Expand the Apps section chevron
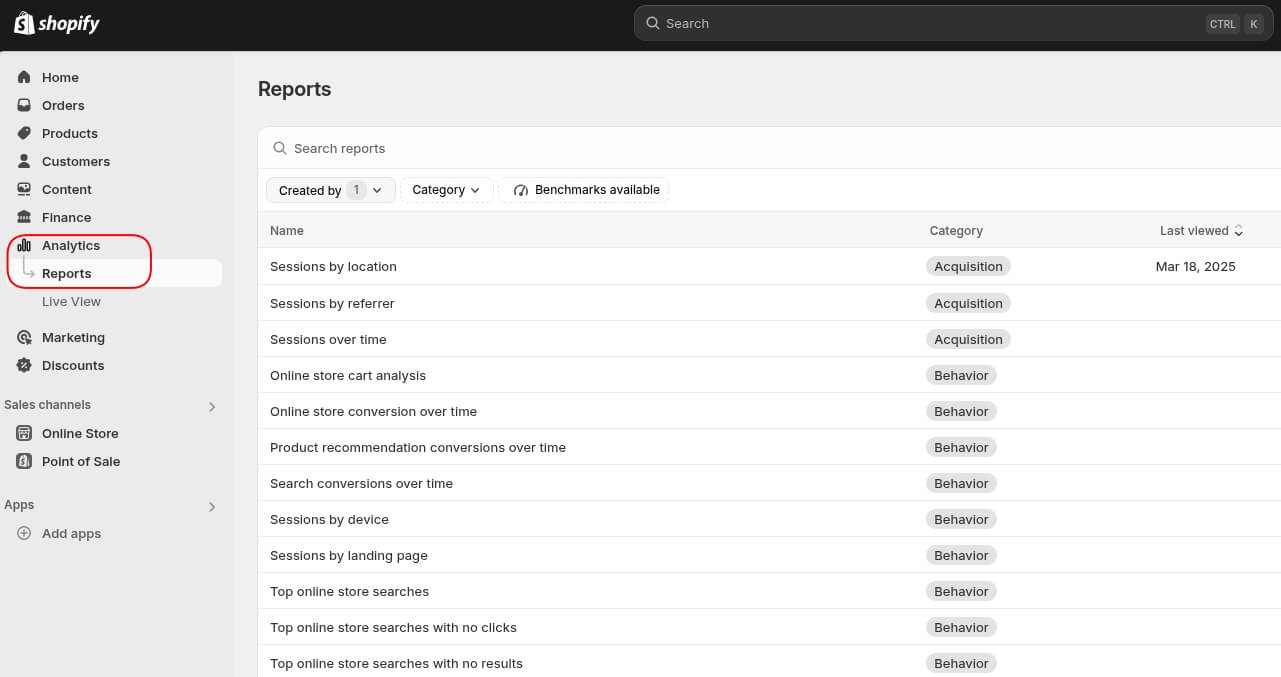Image resolution: width=1281 pixels, height=677 pixels. click(x=212, y=506)
